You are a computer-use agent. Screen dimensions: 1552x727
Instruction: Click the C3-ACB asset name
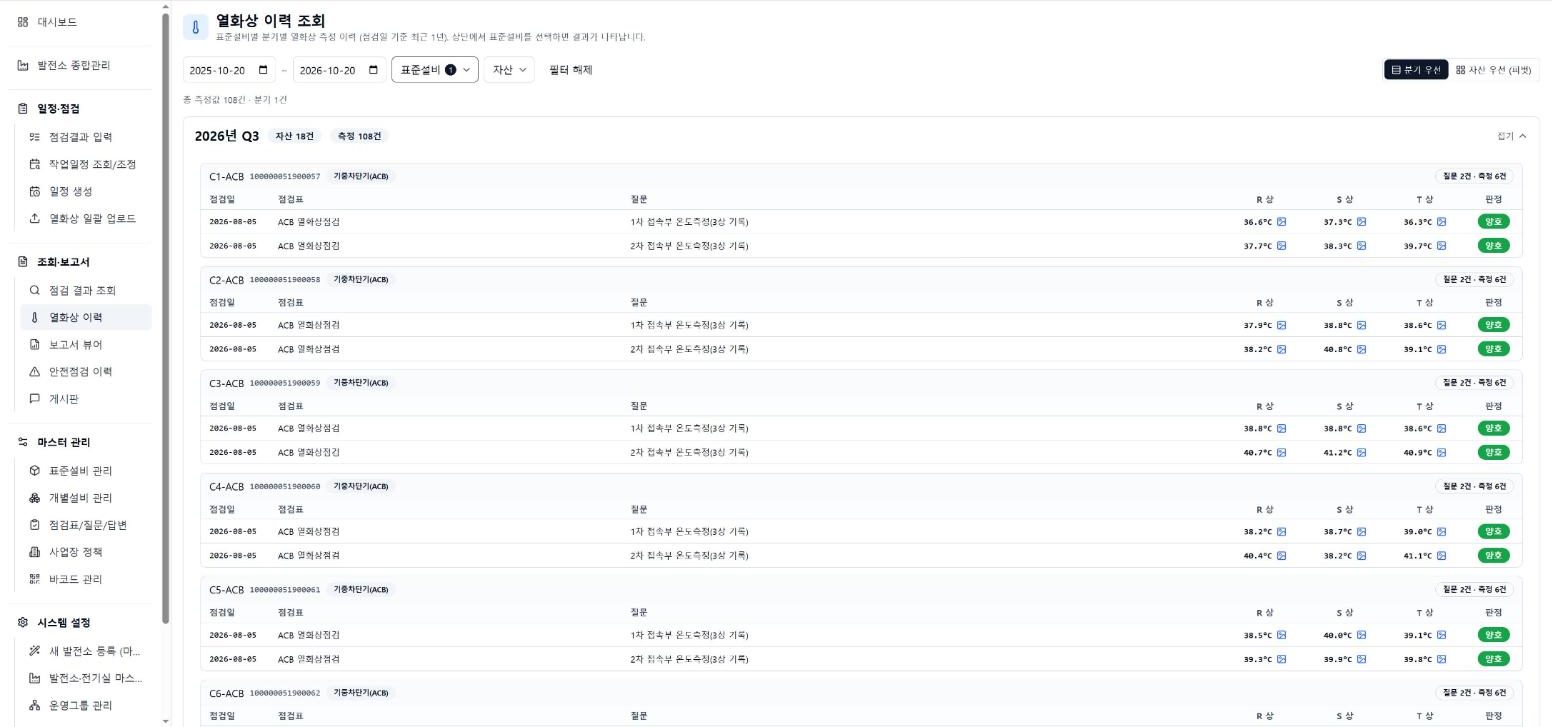(x=226, y=383)
